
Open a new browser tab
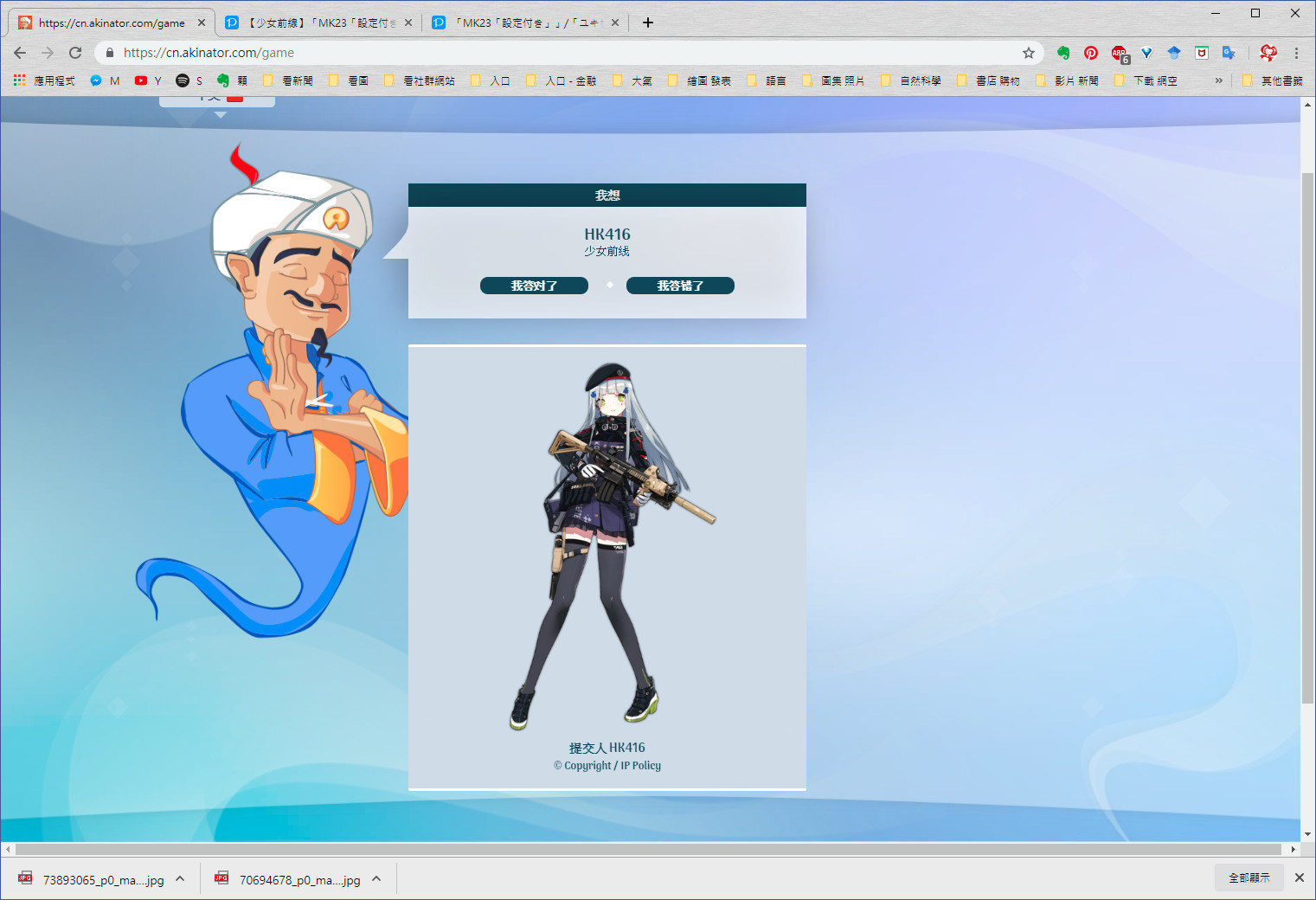click(648, 22)
